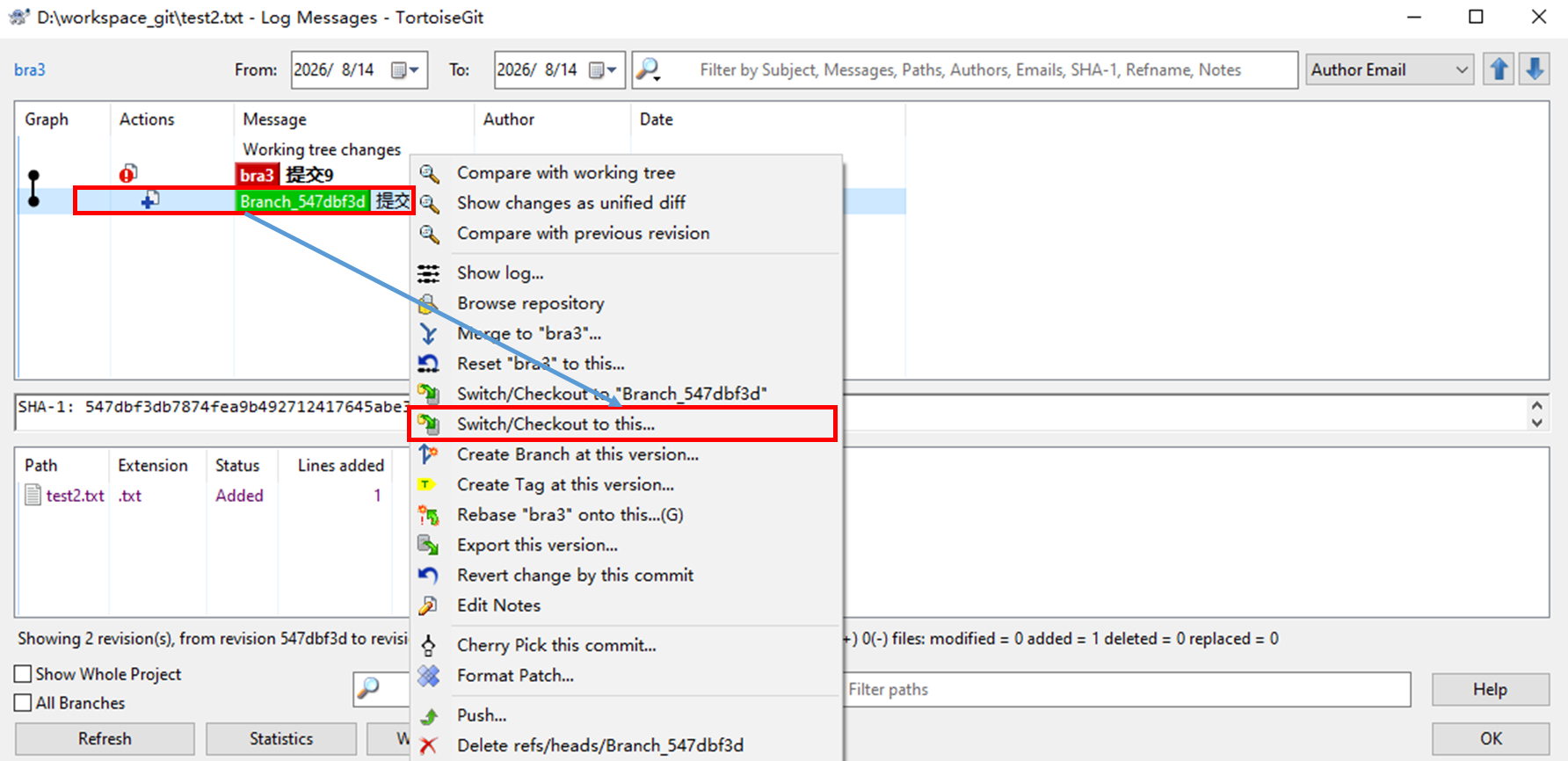The height and width of the screenshot is (761, 1568).
Task: Click the Message column header
Action: 354,120
